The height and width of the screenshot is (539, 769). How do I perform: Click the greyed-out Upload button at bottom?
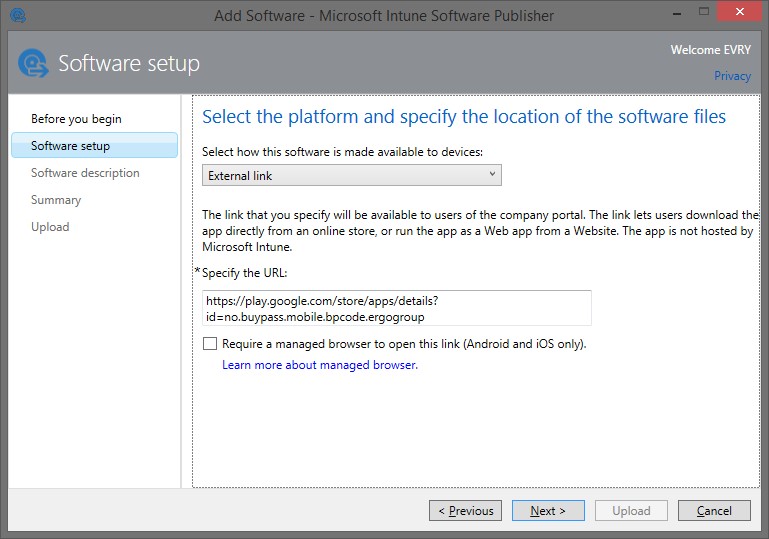(x=631, y=511)
